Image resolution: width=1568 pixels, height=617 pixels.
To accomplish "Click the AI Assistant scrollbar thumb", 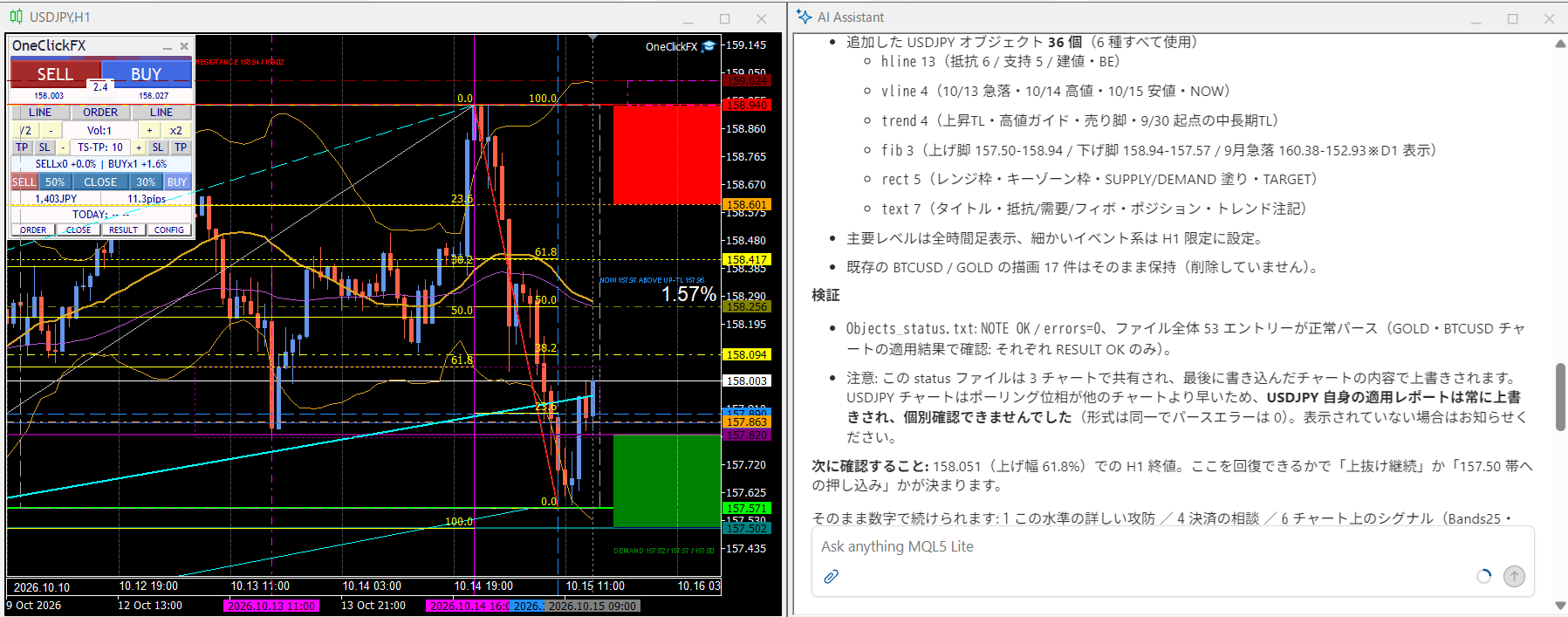I will (x=1560, y=397).
